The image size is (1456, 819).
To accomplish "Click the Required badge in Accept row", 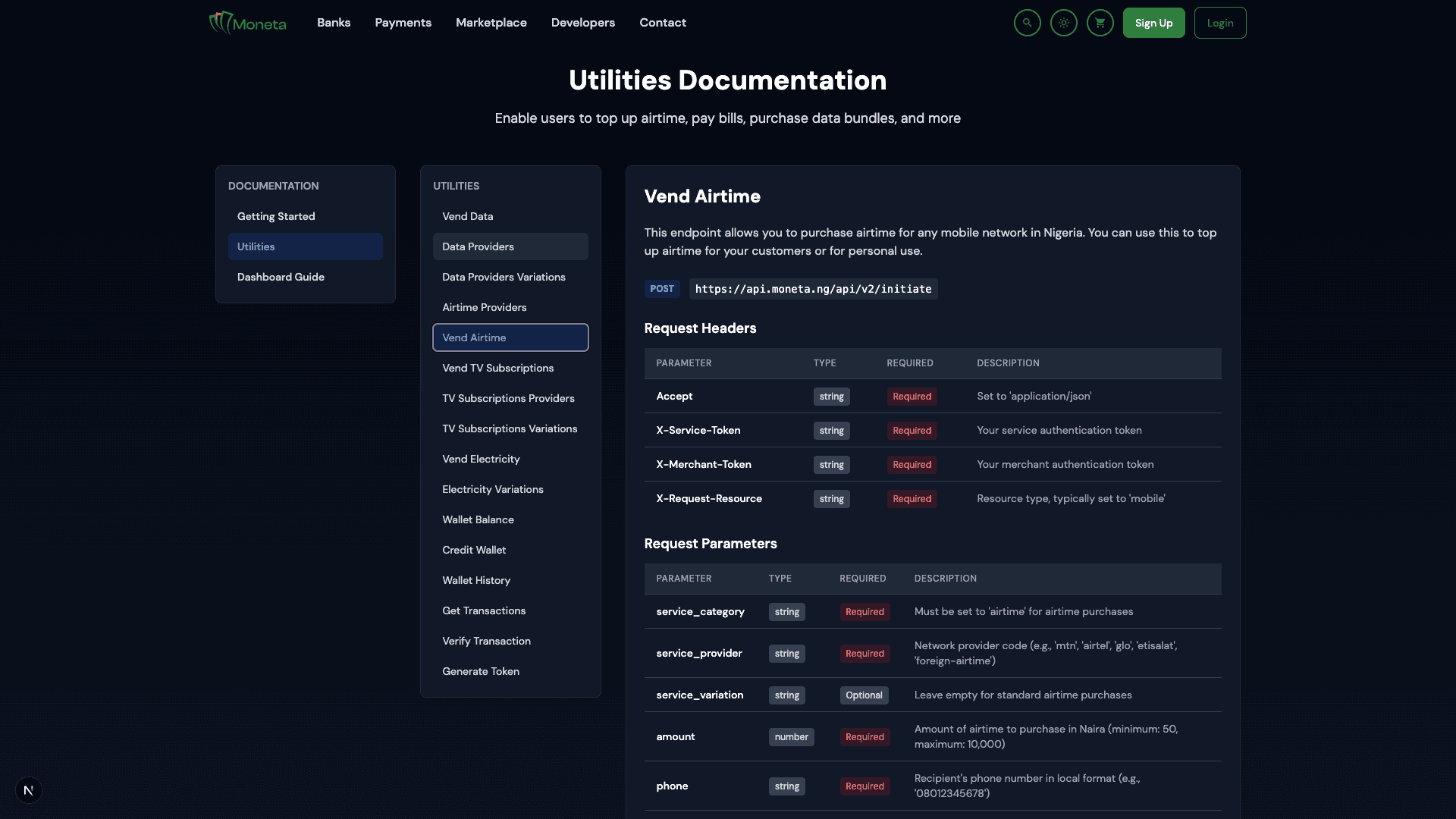I will coord(912,397).
